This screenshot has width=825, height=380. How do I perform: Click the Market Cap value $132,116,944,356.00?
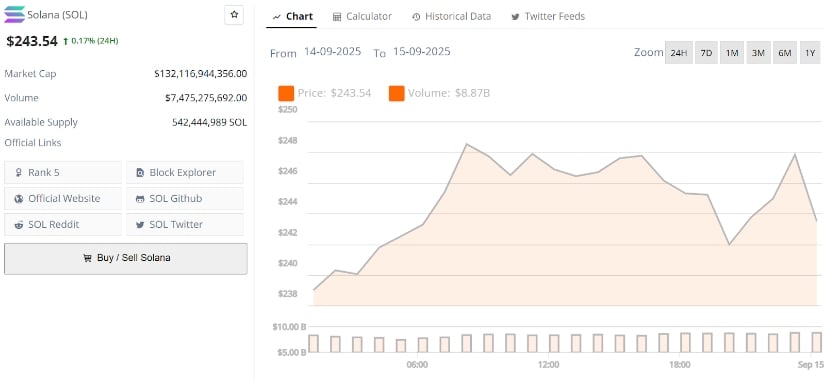tap(200, 74)
